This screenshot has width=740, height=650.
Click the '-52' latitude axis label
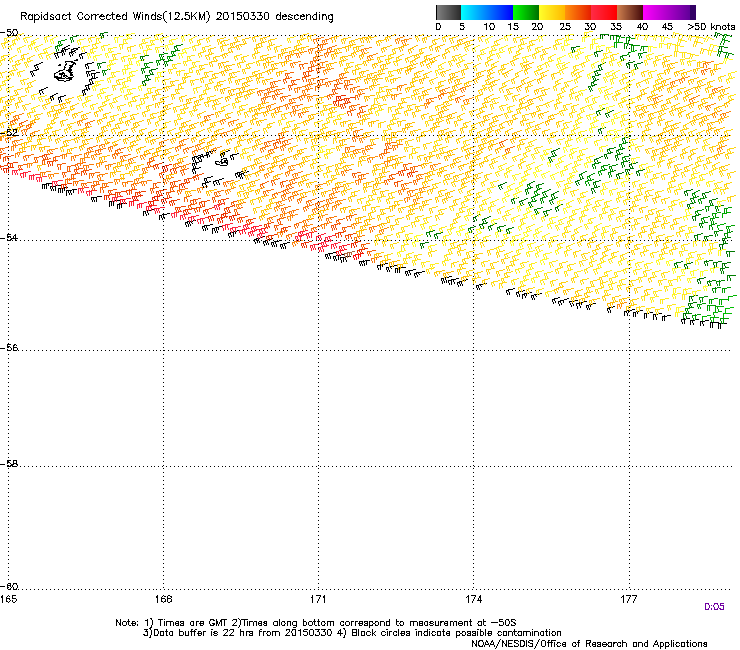(x=9, y=133)
